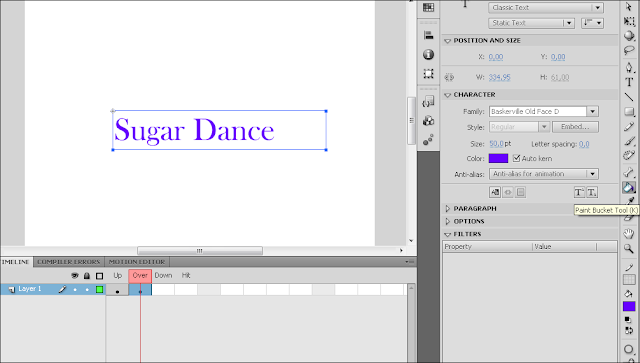This screenshot has height=363, width=640.
Task: Open the Info panel icon
Action: click(x=428, y=54)
